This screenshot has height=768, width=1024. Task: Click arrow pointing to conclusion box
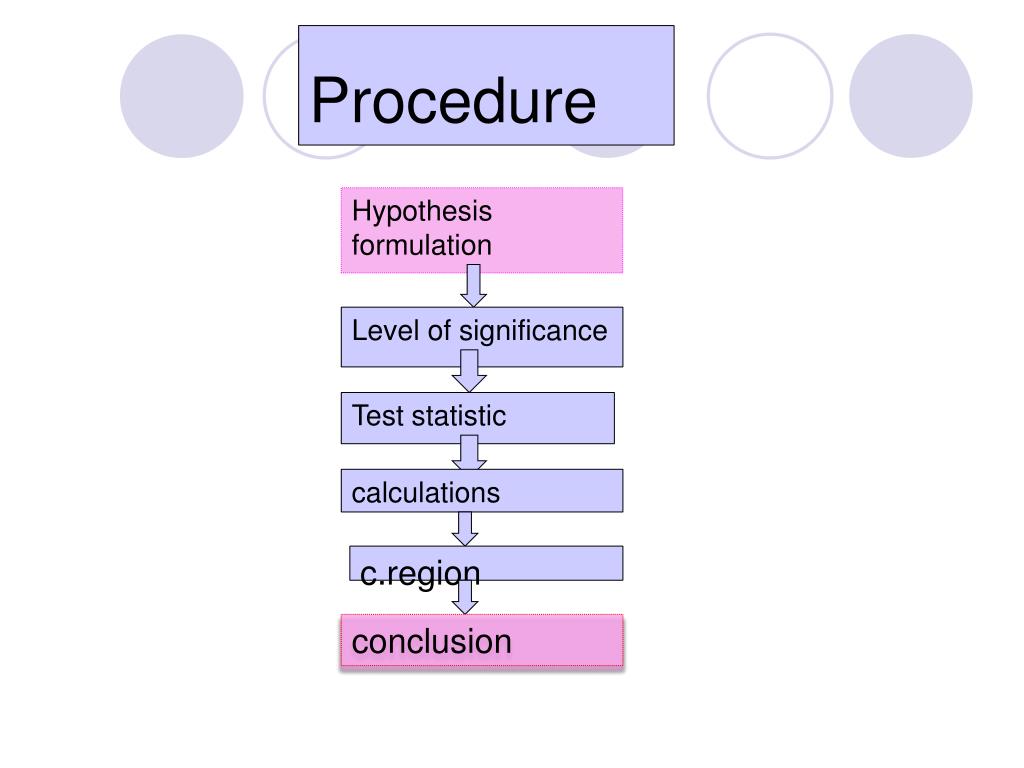[465, 597]
